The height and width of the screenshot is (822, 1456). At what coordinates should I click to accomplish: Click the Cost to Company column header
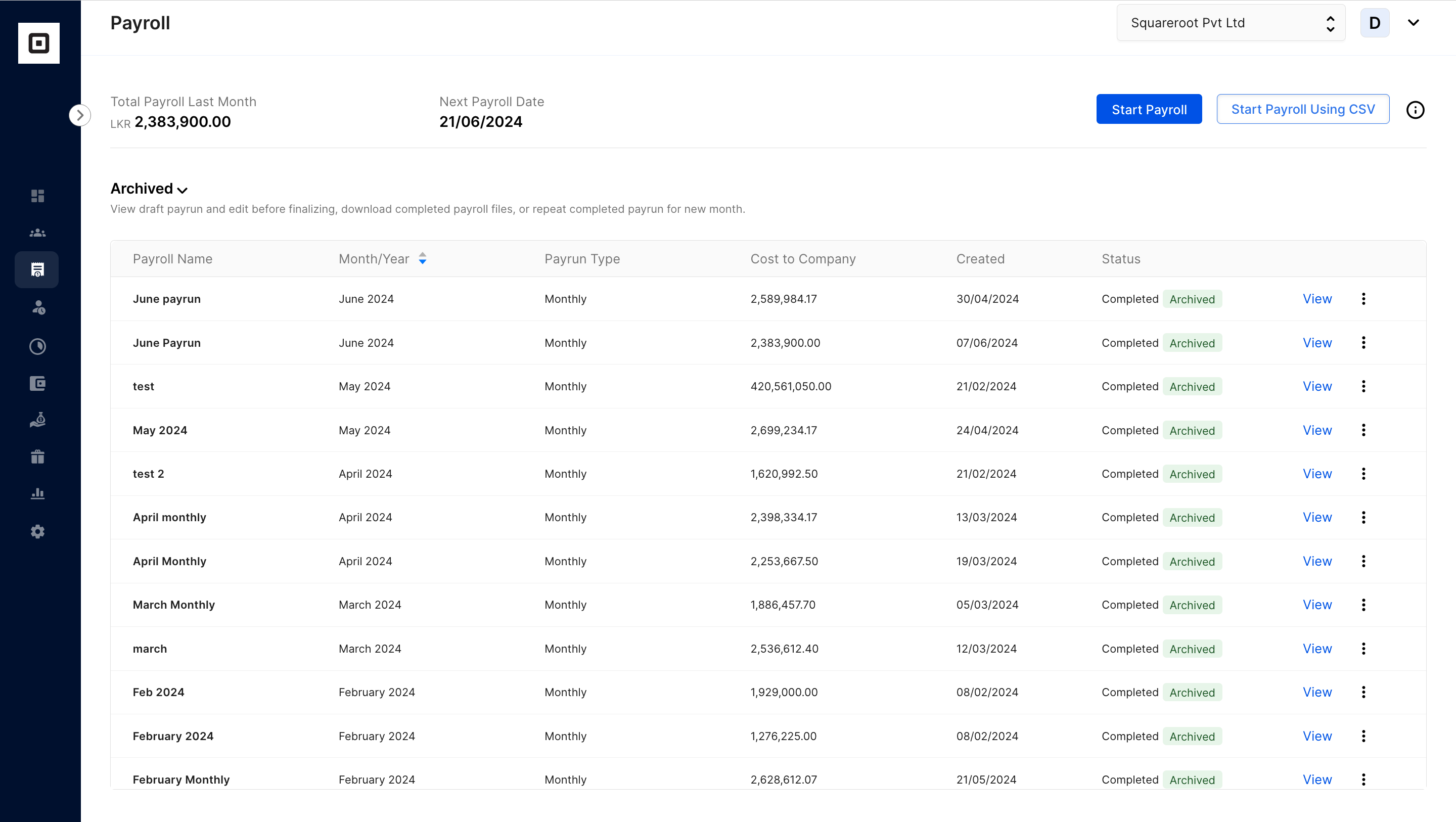(803, 259)
